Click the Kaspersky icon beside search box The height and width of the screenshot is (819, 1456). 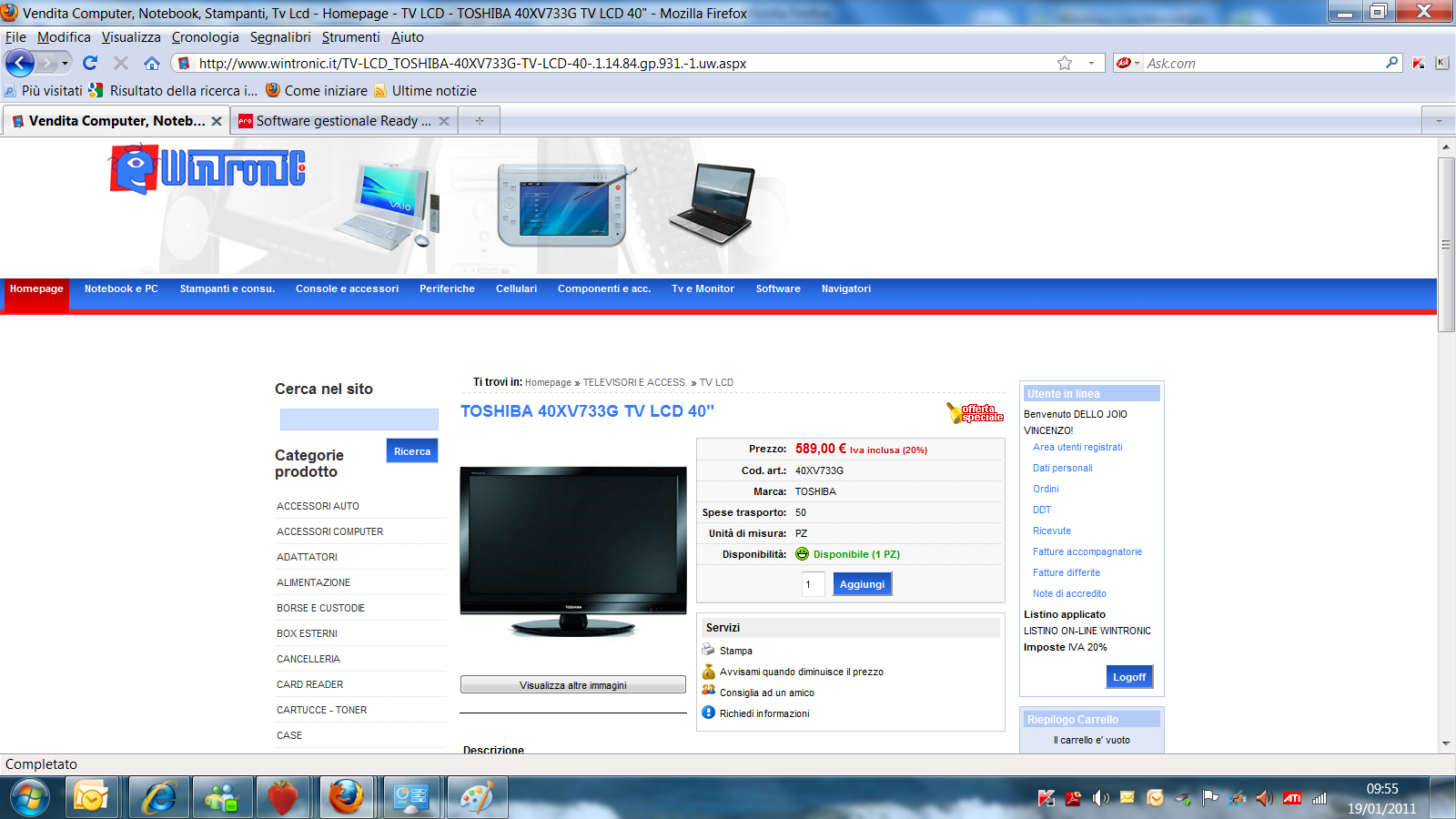pyautogui.click(x=1419, y=63)
